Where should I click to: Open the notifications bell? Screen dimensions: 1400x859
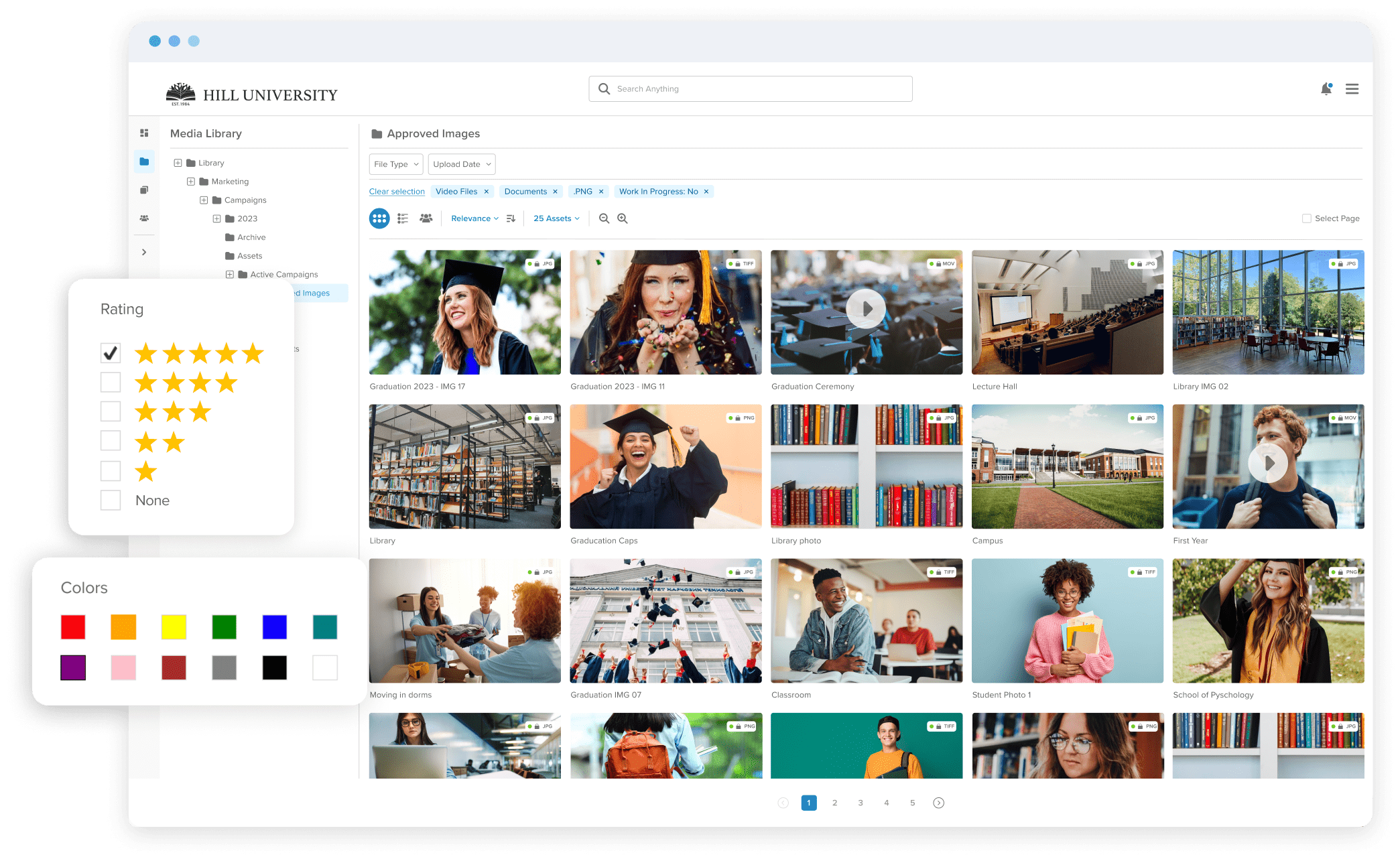[1326, 89]
